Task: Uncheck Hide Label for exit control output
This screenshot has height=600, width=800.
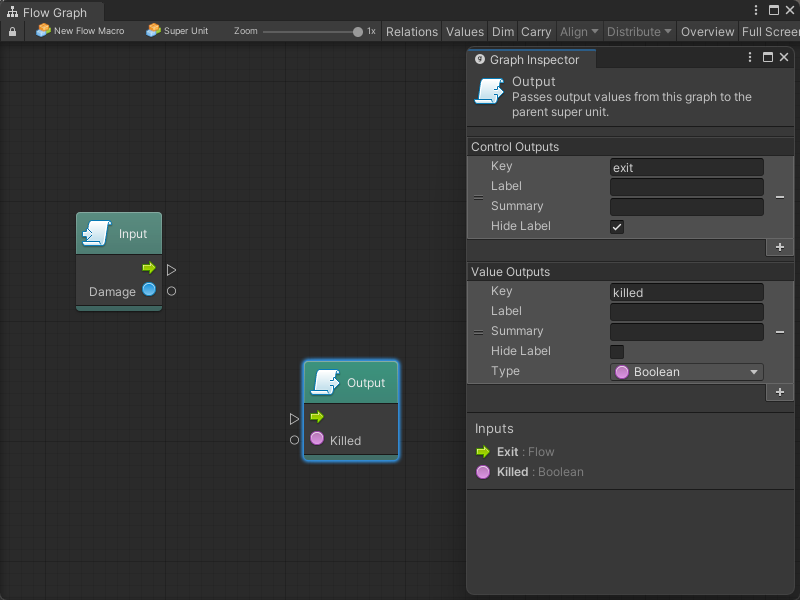Action: tap(617, 227)
